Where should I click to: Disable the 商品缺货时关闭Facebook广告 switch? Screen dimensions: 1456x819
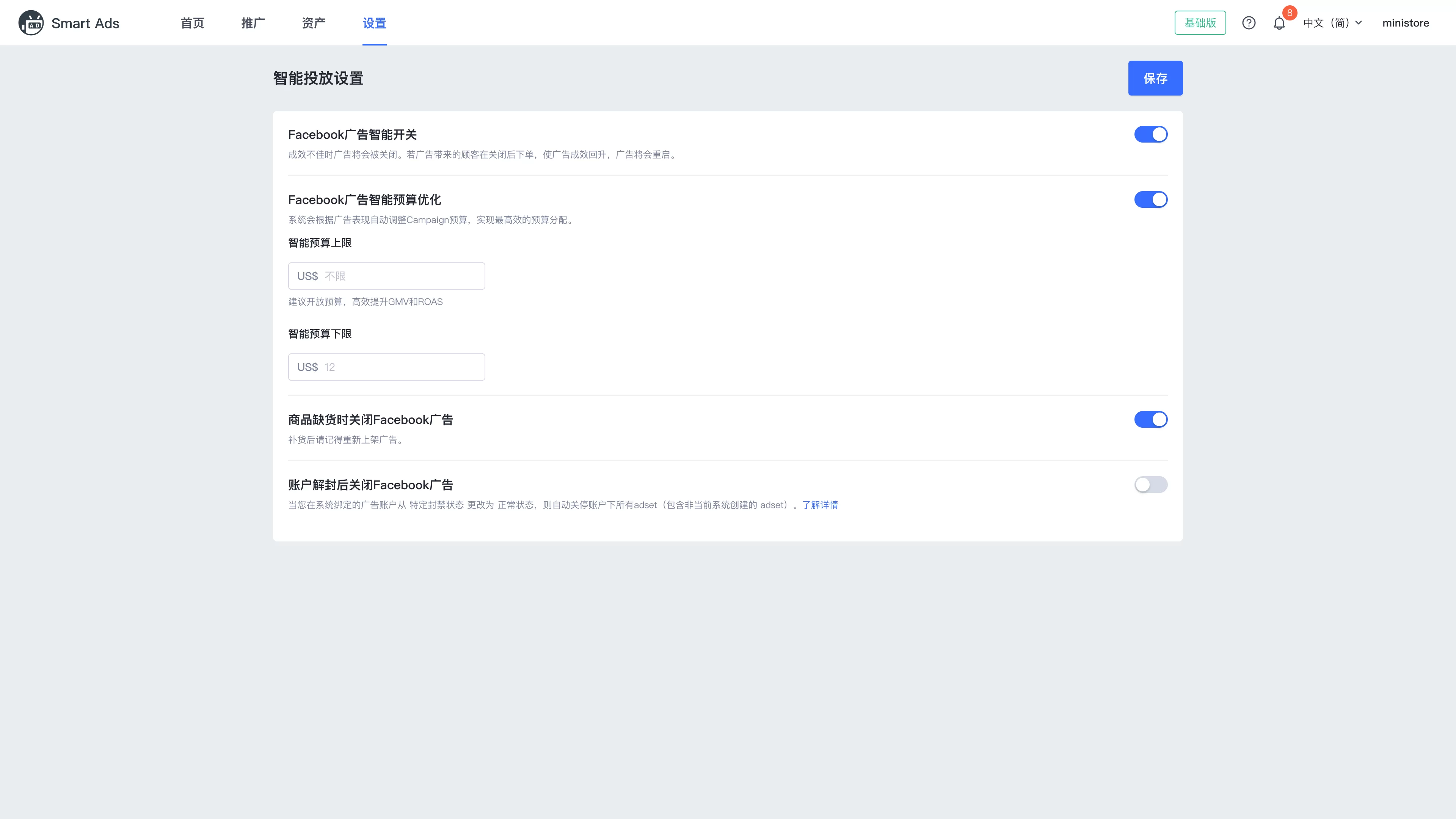[1151, 419]
